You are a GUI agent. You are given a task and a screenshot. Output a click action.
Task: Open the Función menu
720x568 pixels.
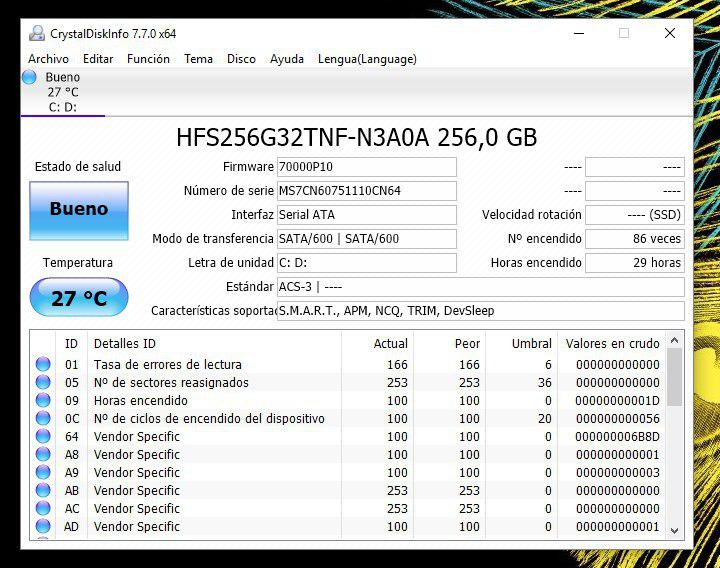pos(148,59)
